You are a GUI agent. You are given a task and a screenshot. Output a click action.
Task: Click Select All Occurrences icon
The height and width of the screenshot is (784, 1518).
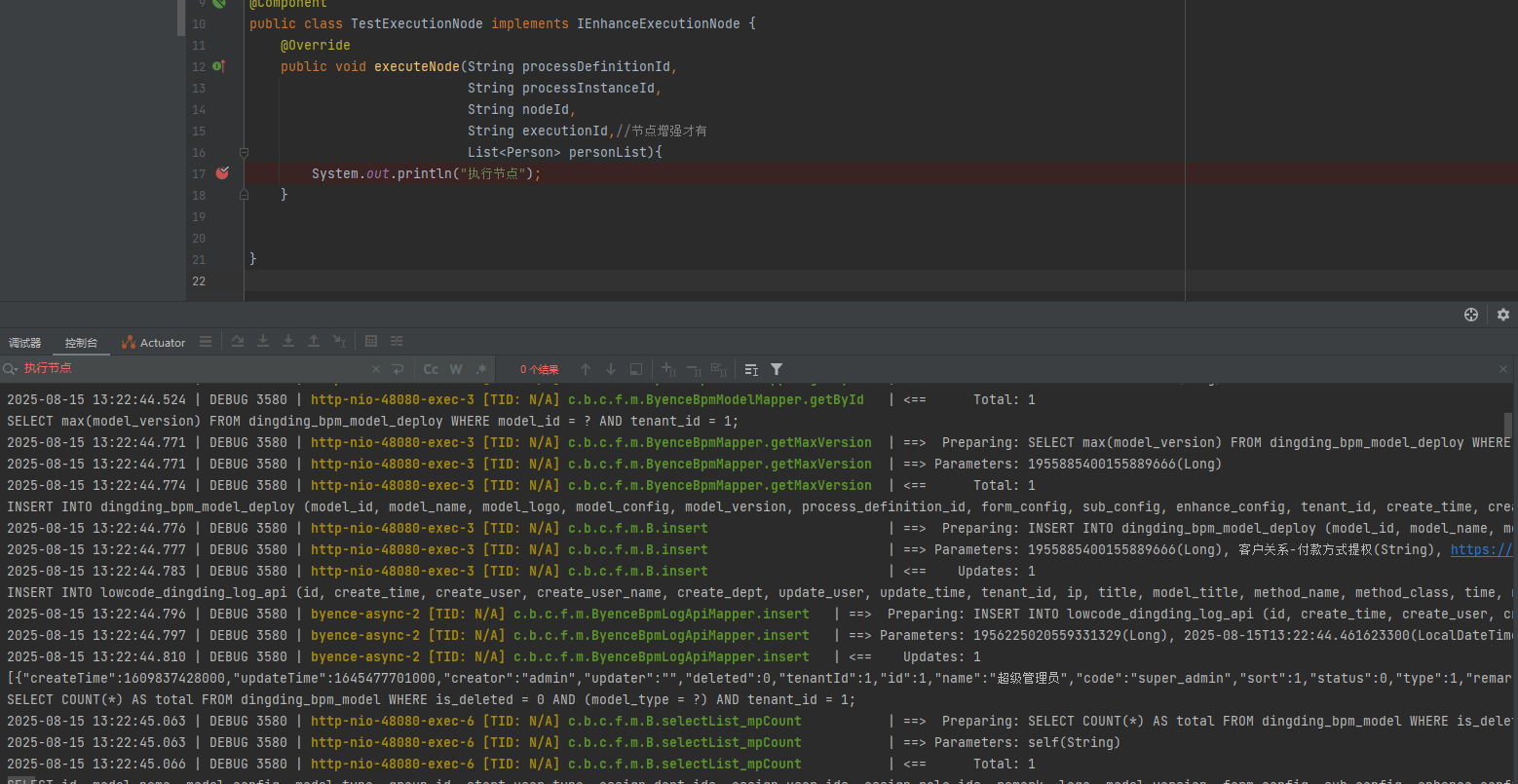click(719, 369)
